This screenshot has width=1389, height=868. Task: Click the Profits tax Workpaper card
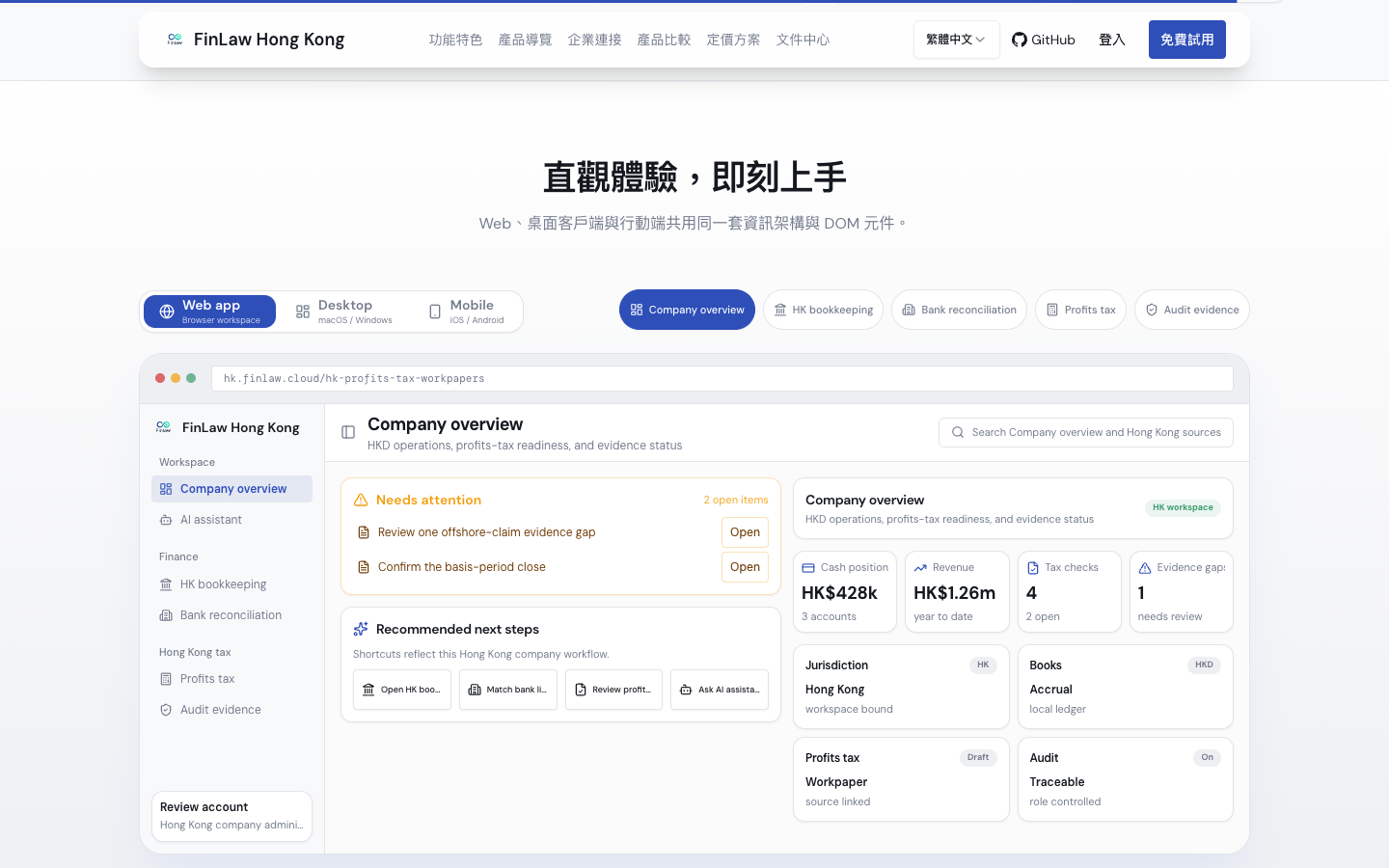901,779
